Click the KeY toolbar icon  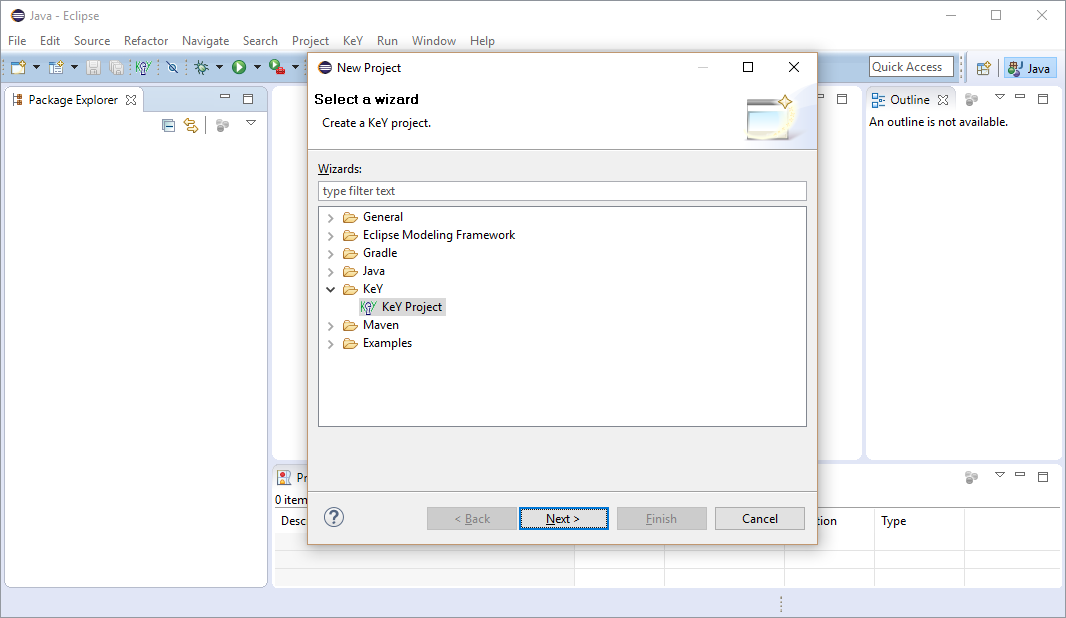(x=143, y=67)
